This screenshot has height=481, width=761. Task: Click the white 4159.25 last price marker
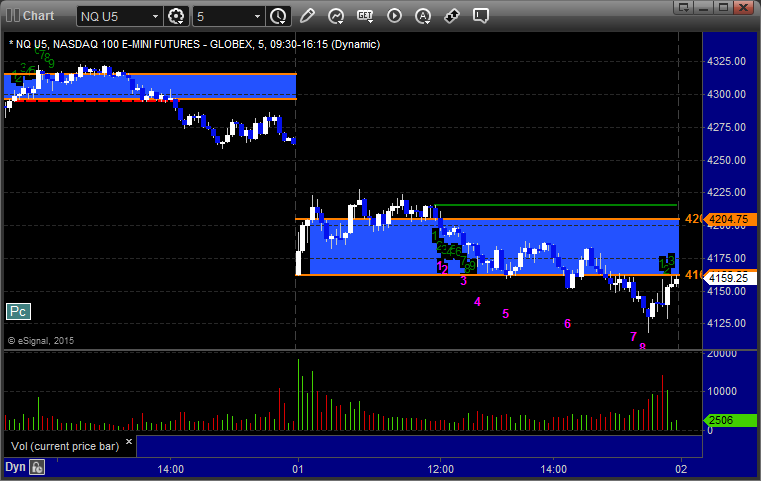click(x=729, y=278)
